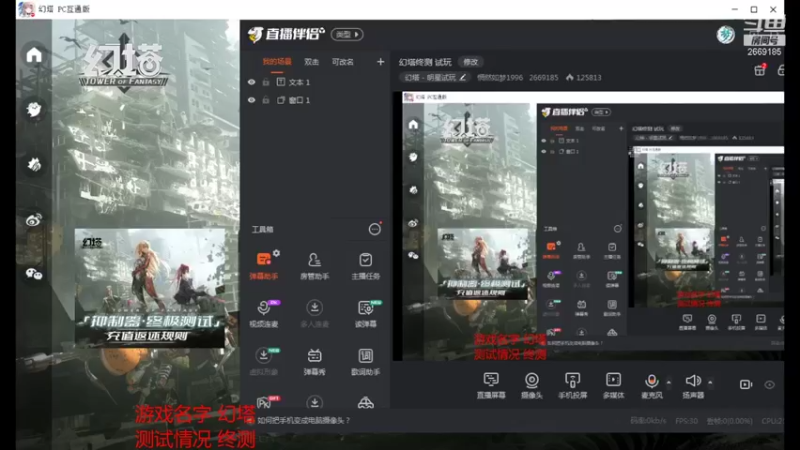The width and height of the screenshot is (800, 450).
Task: Open the 主播任务 tool
Action: [365, 266]
